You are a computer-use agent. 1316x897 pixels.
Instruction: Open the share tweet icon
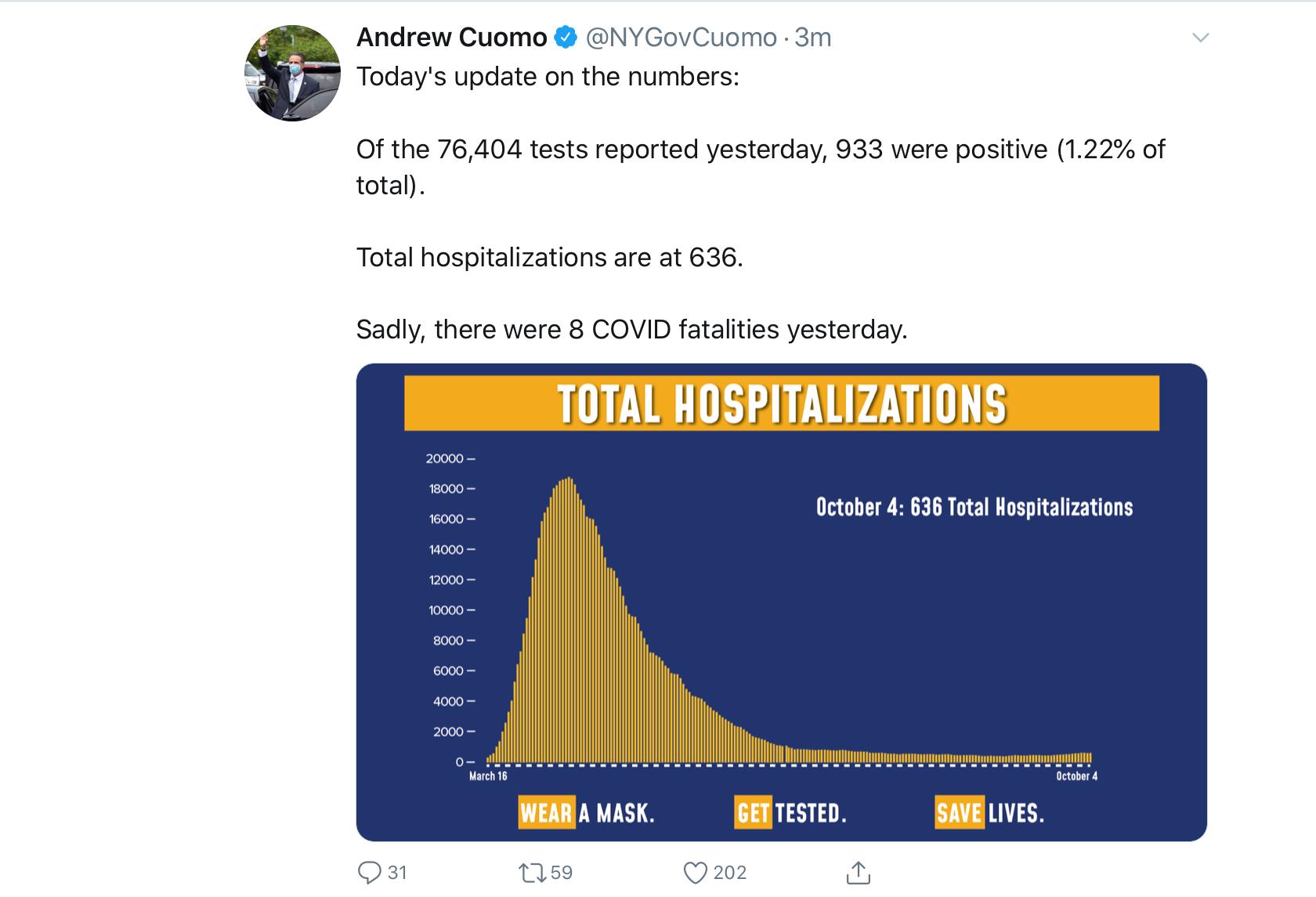pyautogui.click(x=859, y=872)
